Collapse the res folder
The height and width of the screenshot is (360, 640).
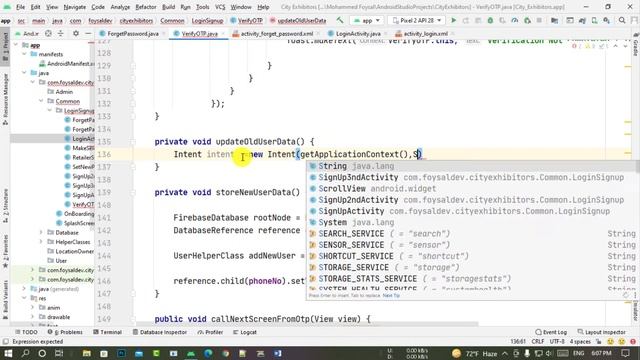(x=24, y=298)
